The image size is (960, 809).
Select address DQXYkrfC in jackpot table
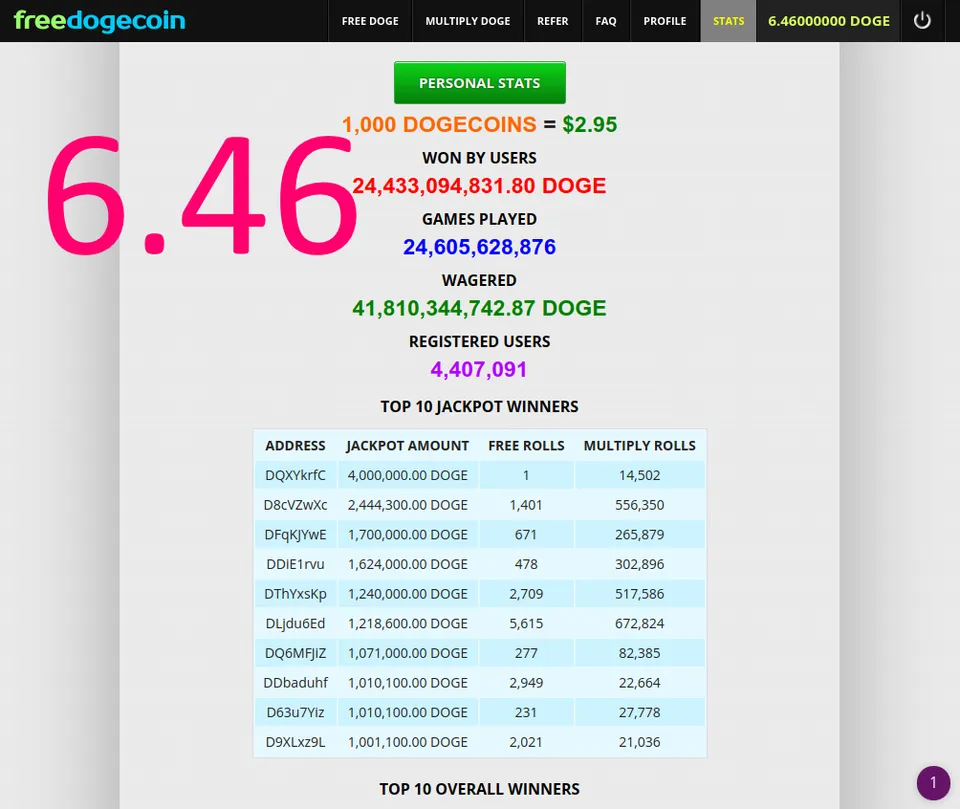(295, 475)
